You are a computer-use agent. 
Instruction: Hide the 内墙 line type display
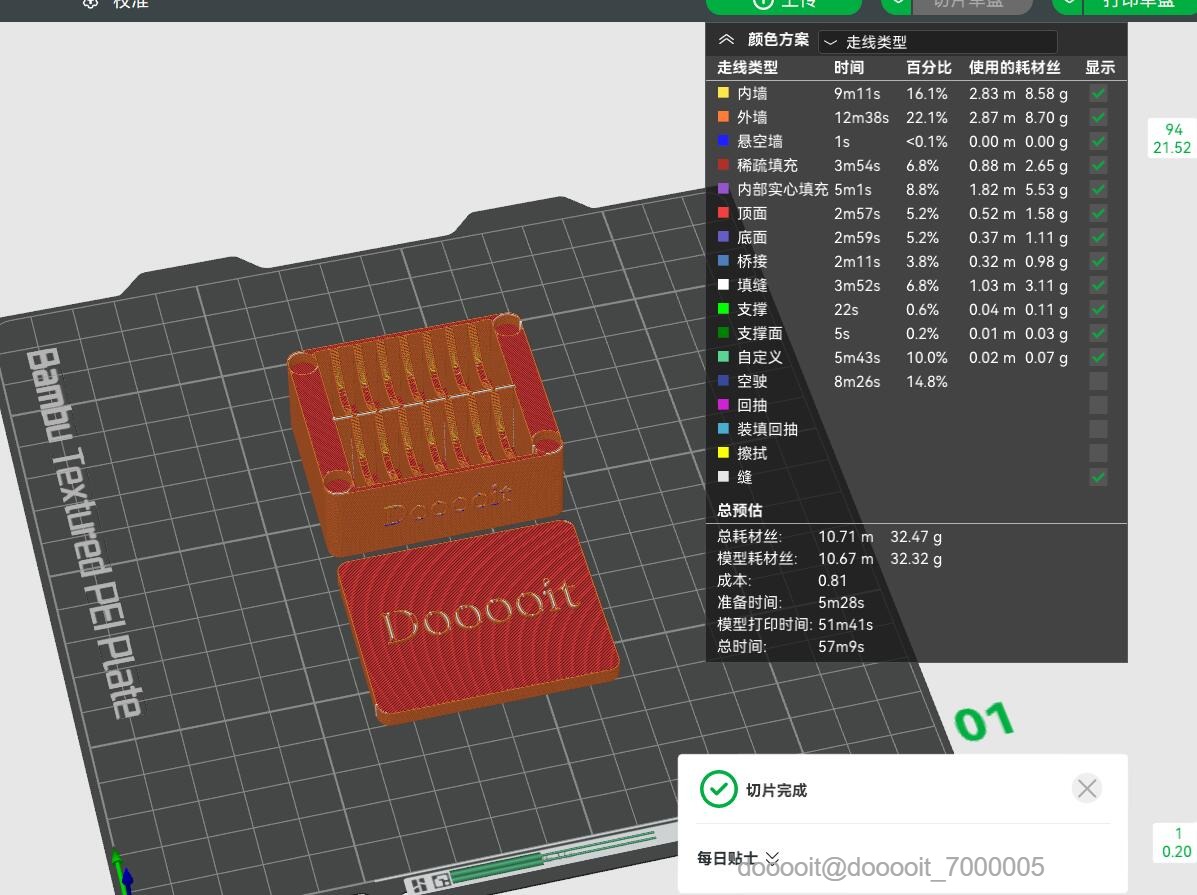click(x=1098, y=93)
